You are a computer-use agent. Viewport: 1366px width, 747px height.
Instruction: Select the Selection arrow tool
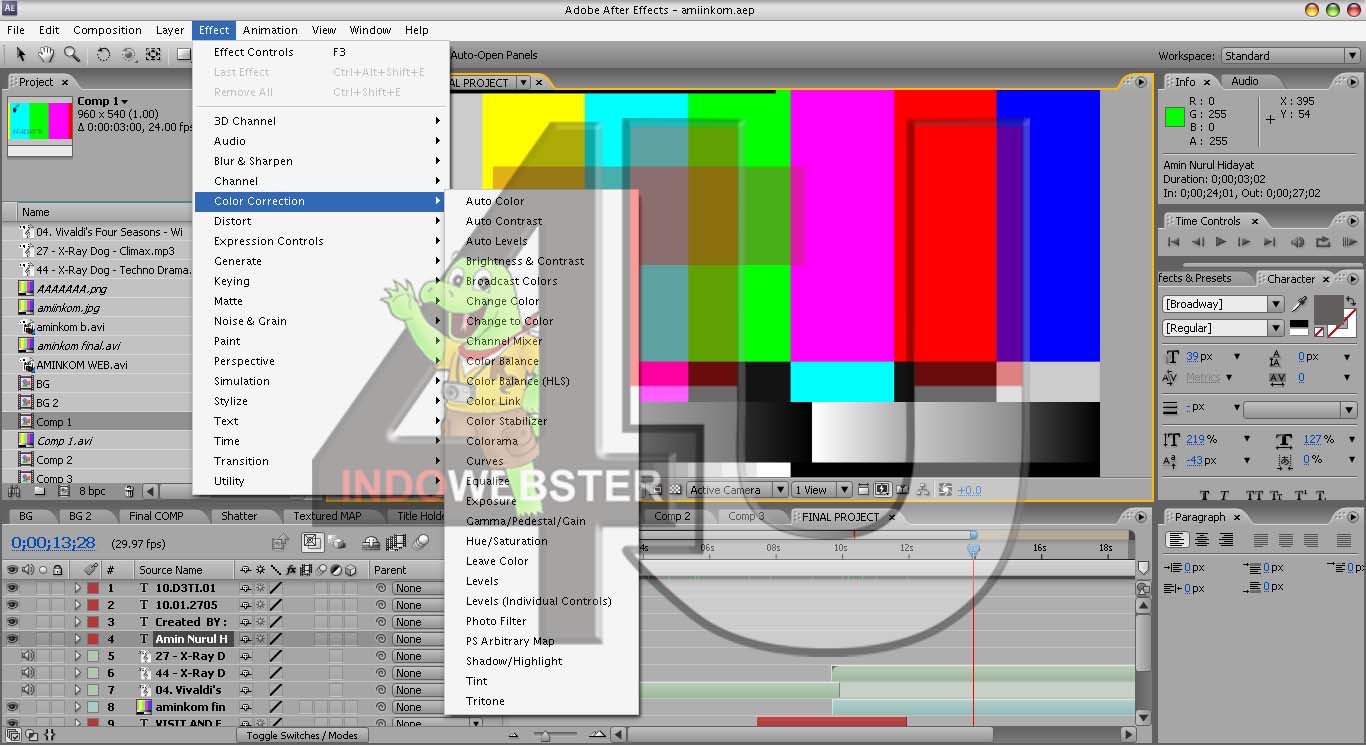click(21, 55)
